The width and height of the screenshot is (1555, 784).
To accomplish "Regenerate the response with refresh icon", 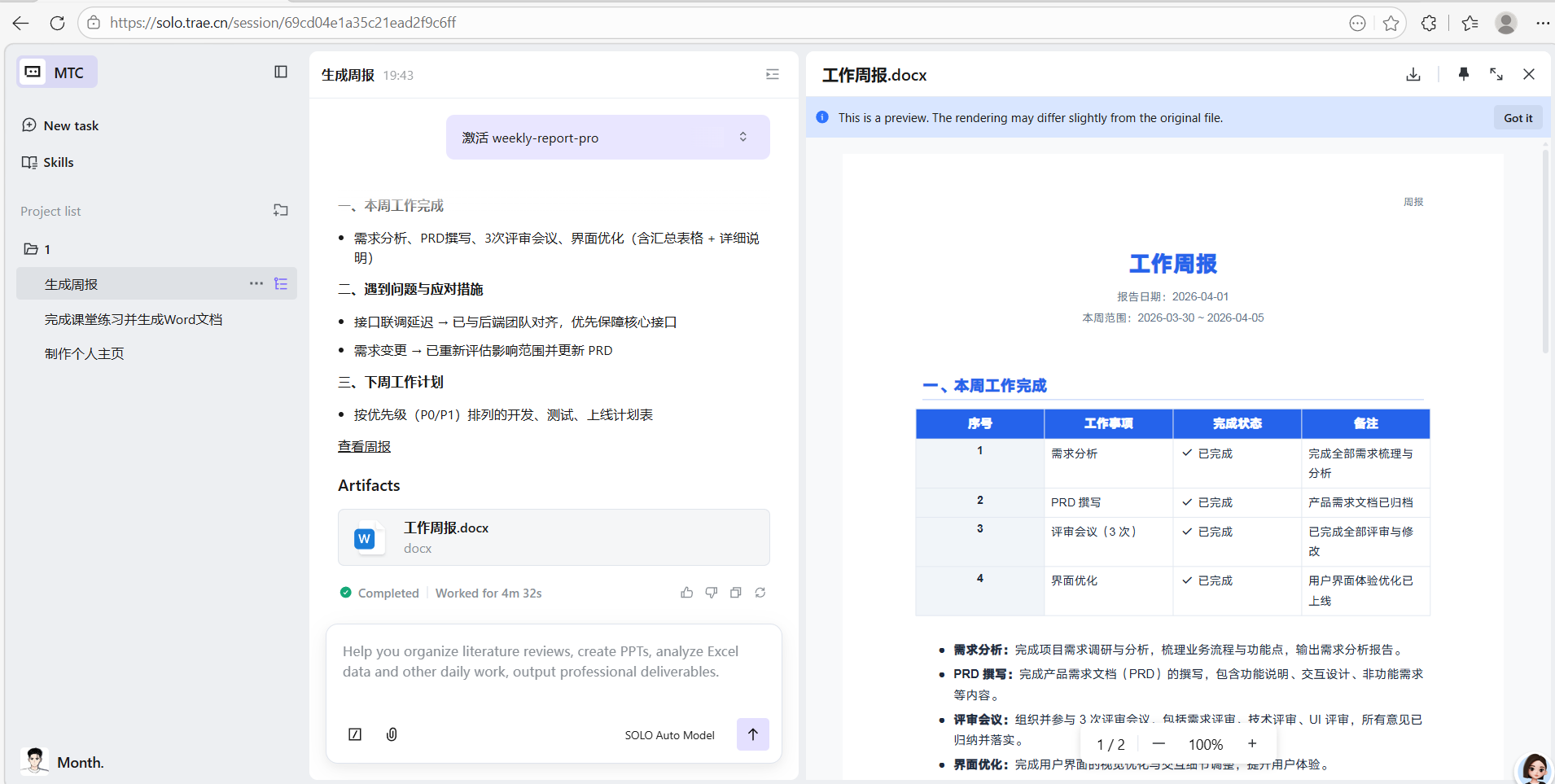I will (760, 593).
